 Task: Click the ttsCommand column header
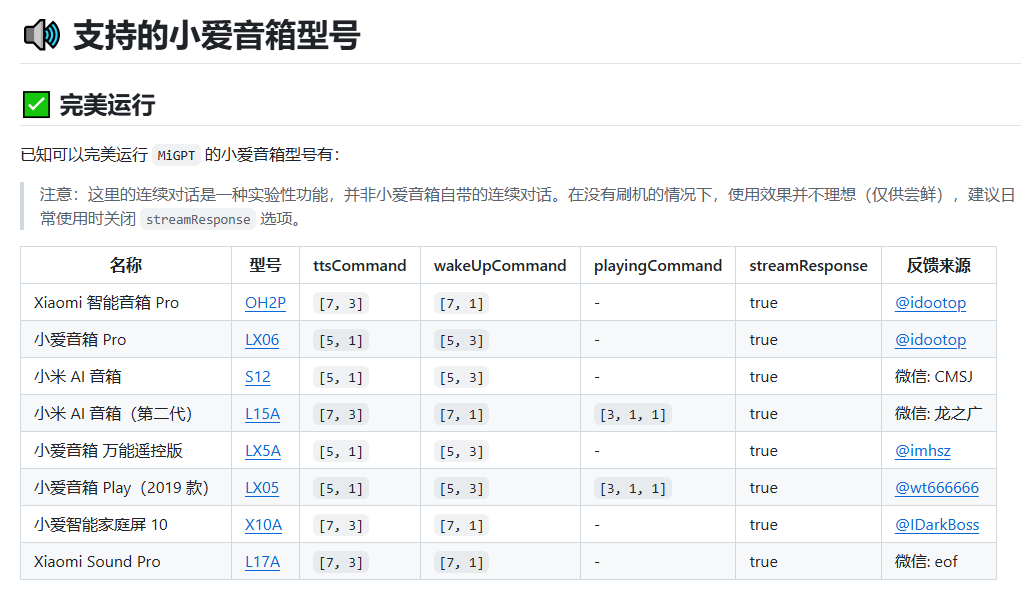click(x=359, y=266)
